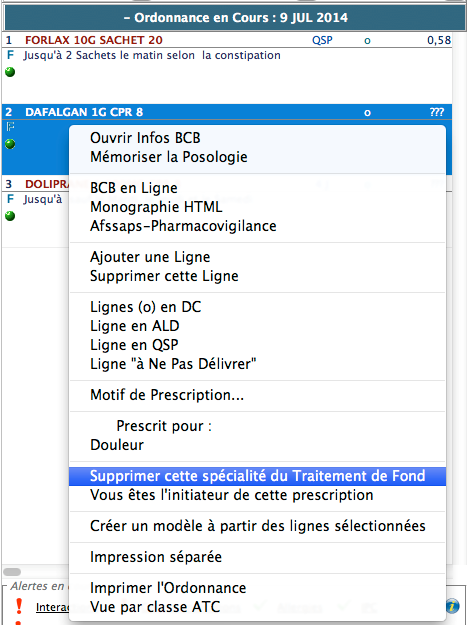467x625 pixels.
Task: Click the green status ball under FORLAX line
Action: (10, 72)
